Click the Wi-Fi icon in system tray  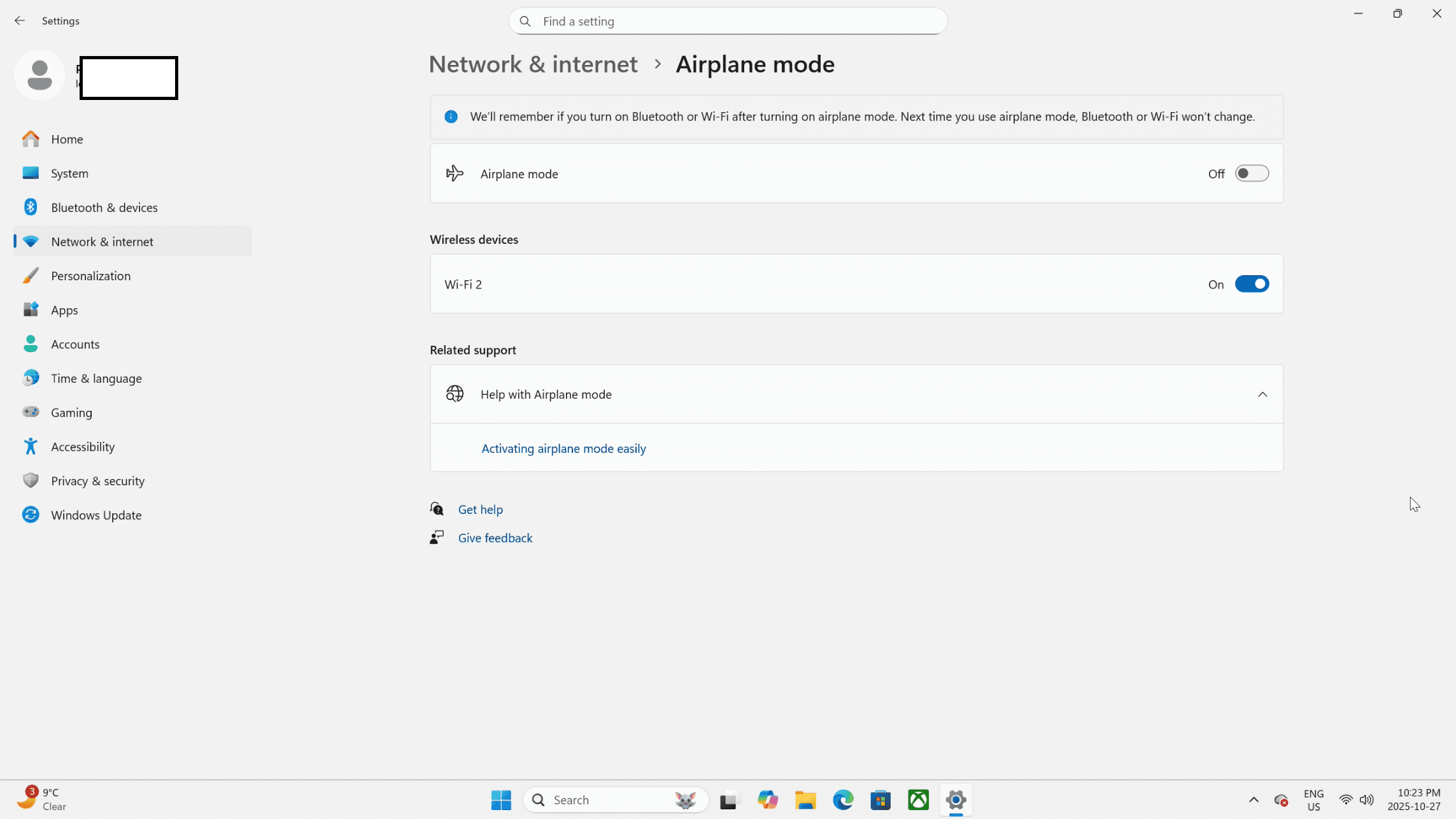point(1345,800)
